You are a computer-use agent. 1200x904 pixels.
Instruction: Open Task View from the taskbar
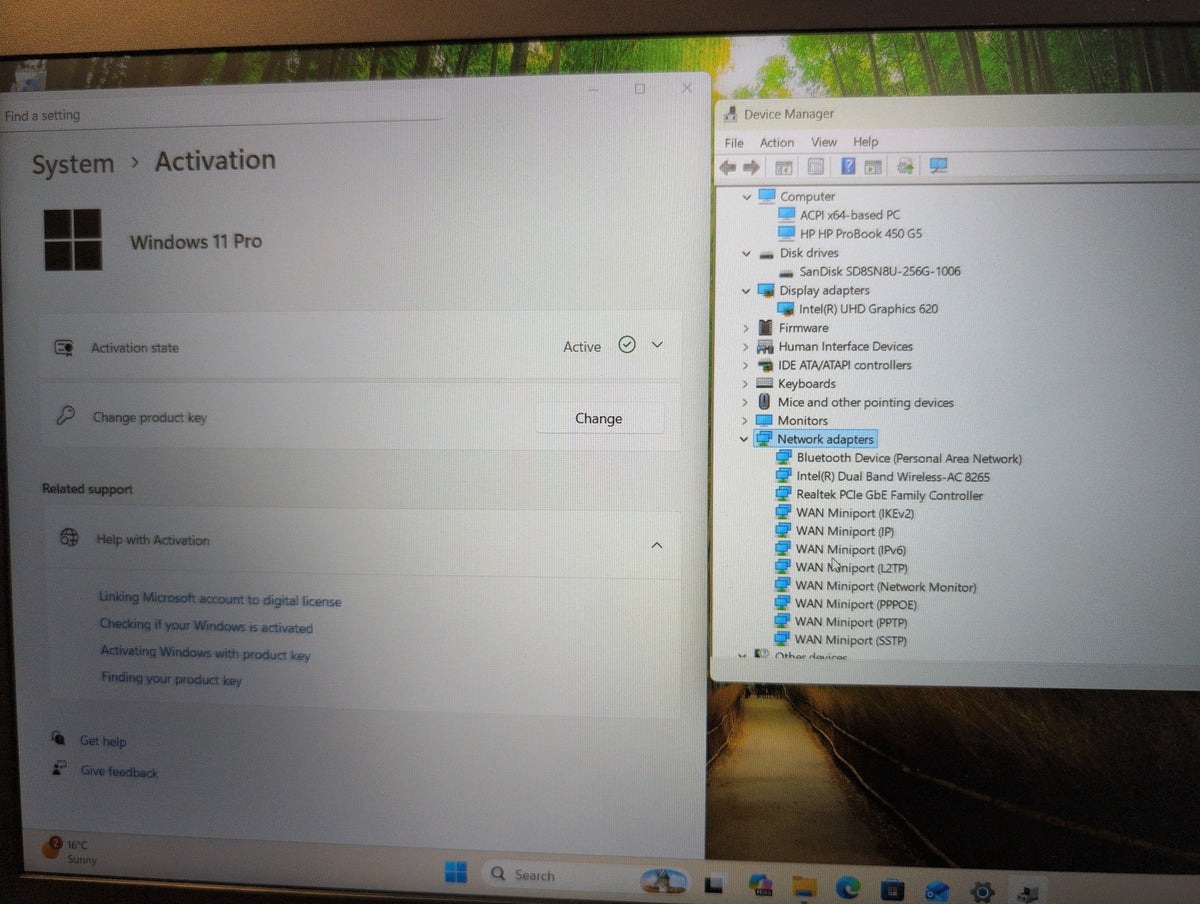coord(714,884)
